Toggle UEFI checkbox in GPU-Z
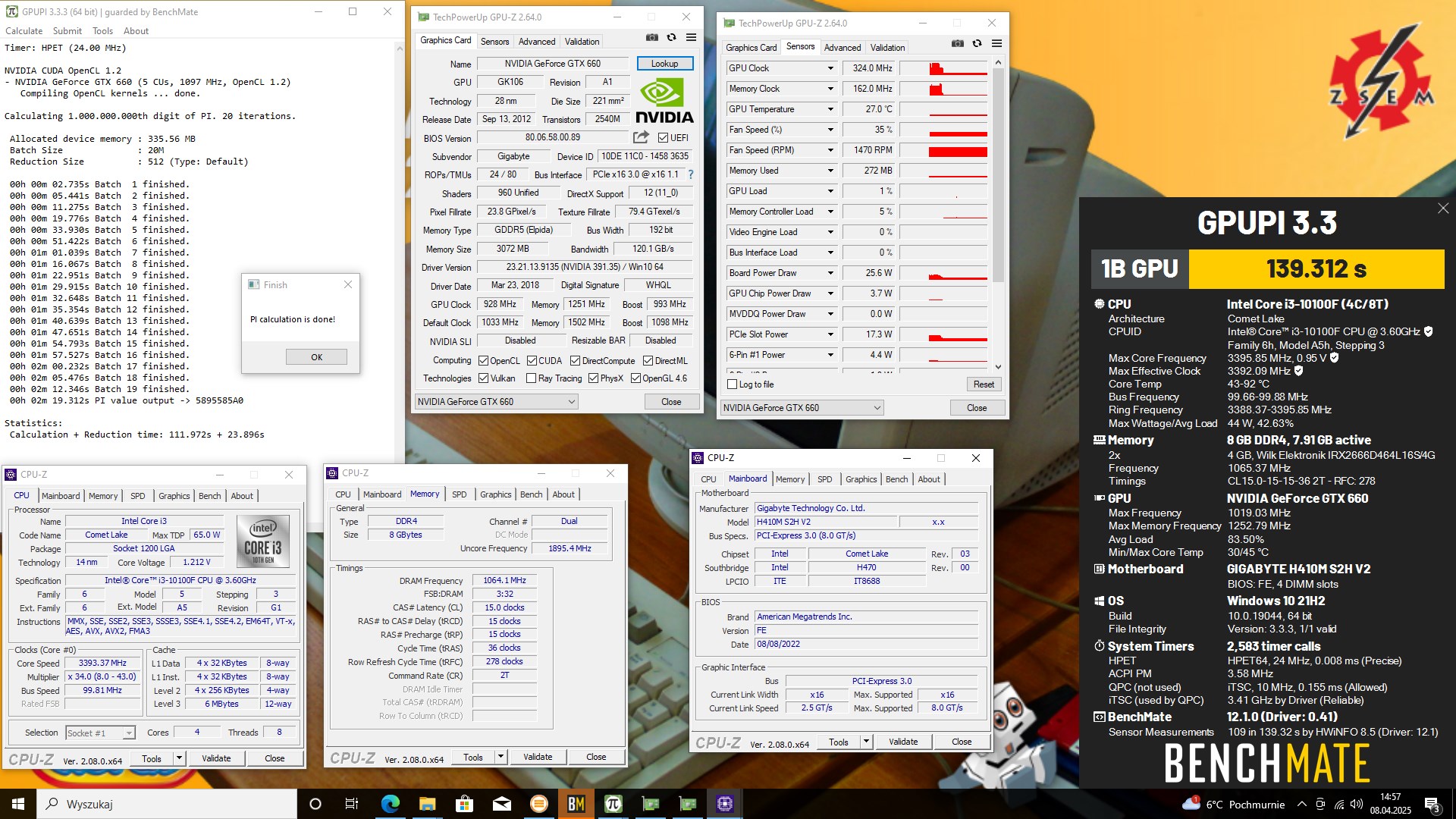1456x819 pixels. [x=663, y=138]
